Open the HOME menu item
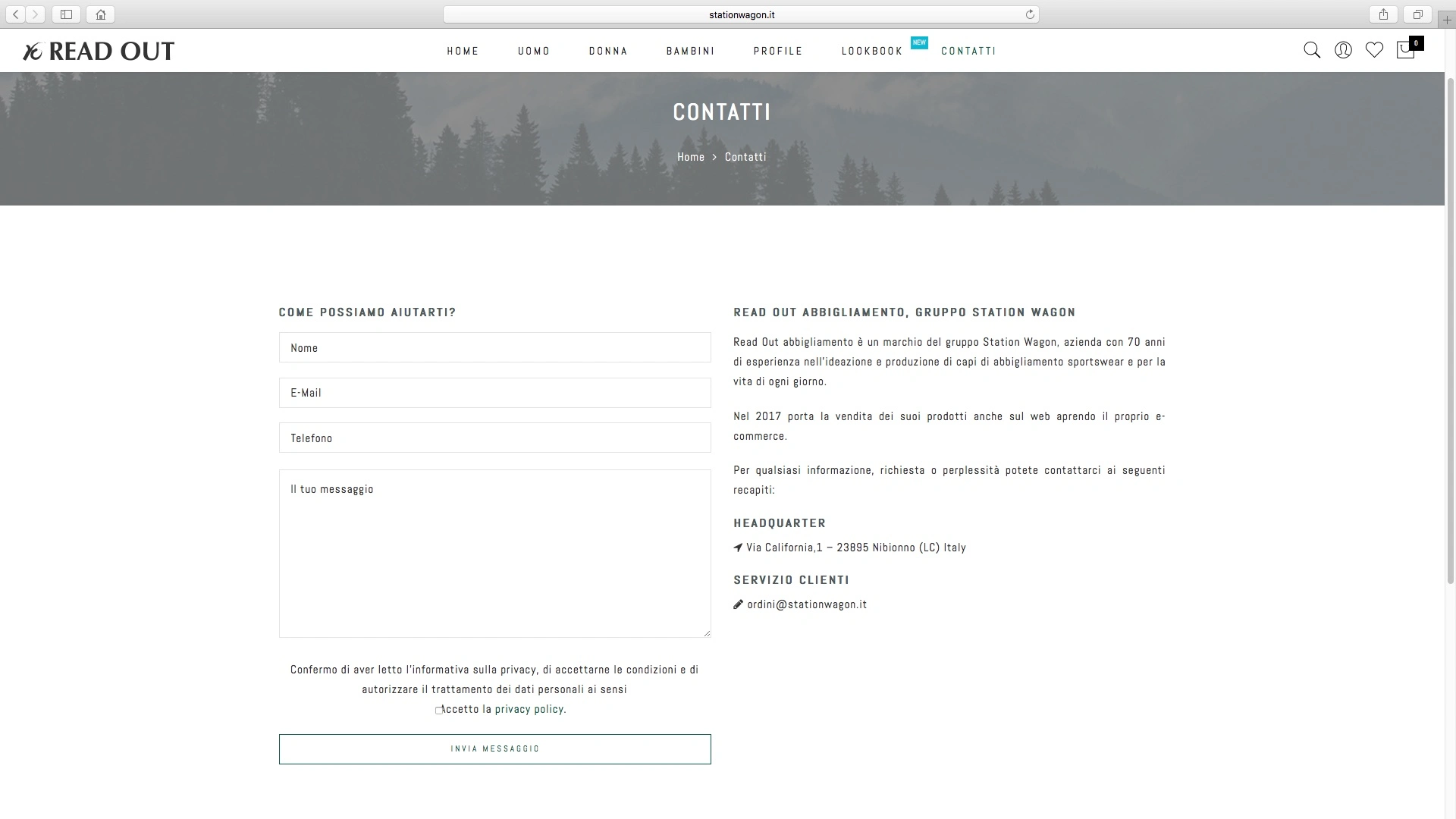 click(463, 51)
